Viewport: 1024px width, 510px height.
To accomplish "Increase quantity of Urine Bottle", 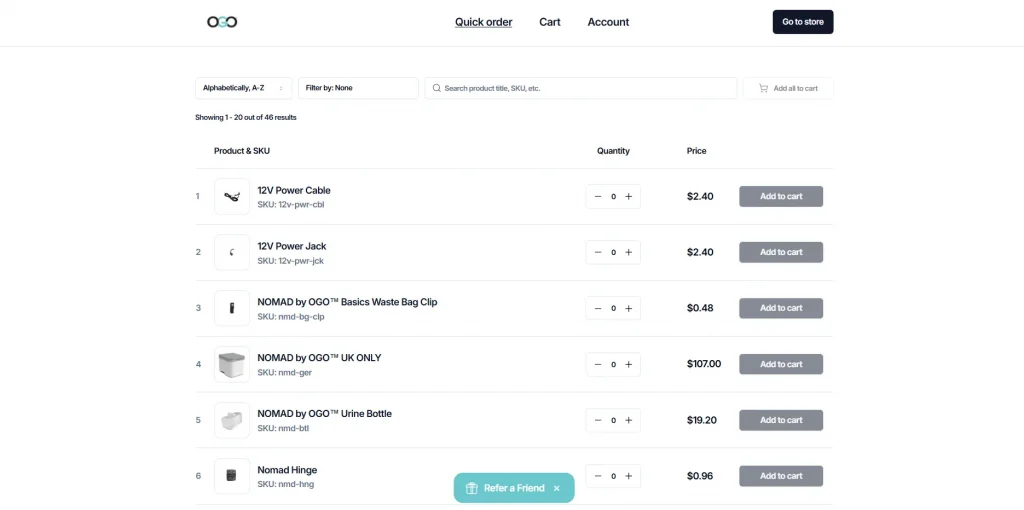I will [x=629, y=421].
